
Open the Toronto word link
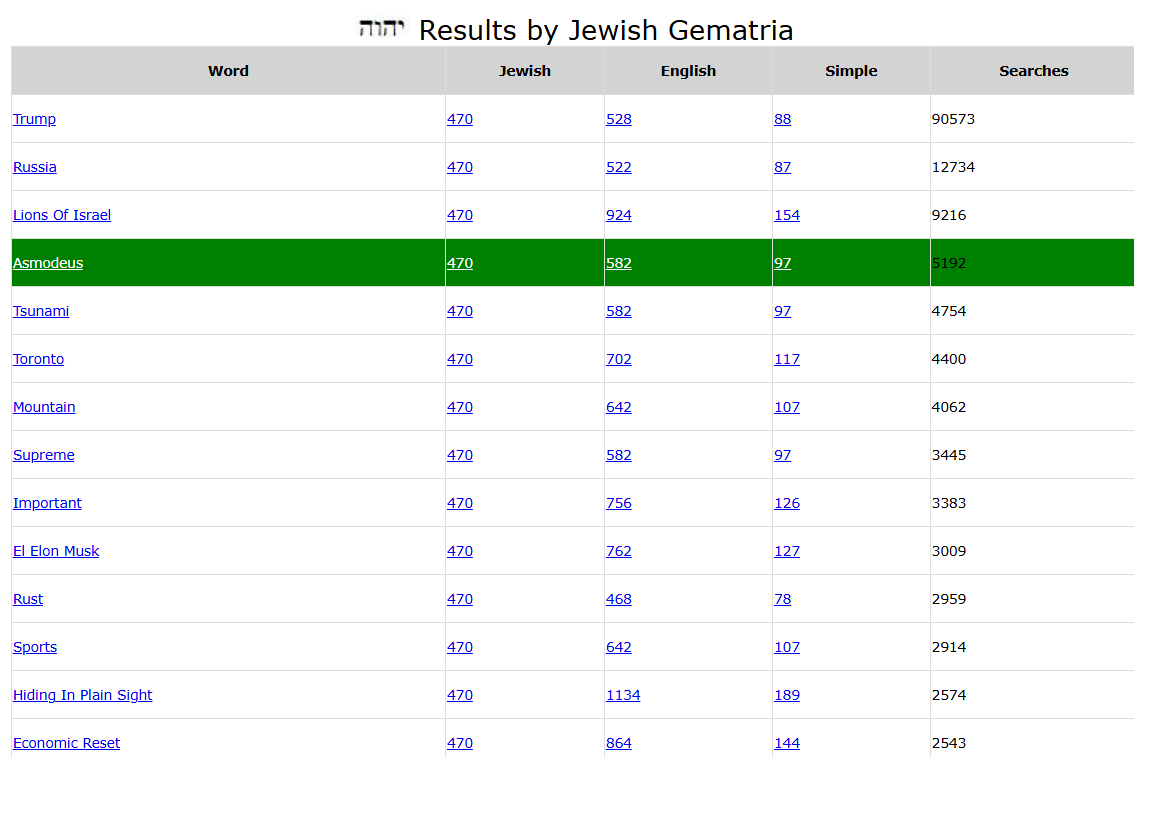coord(38,360)
